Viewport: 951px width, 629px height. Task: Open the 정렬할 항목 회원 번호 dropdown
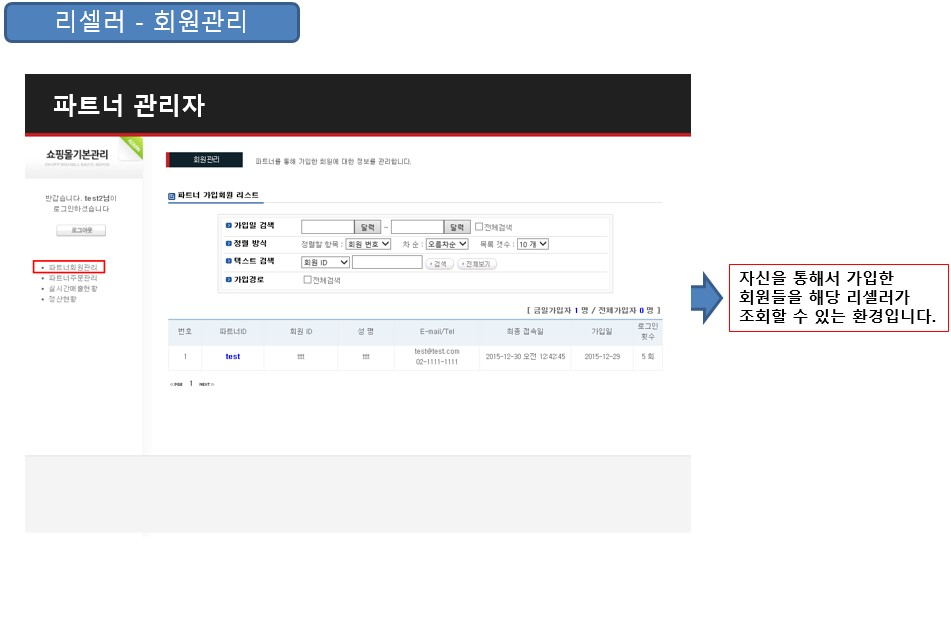coord(367,244)
